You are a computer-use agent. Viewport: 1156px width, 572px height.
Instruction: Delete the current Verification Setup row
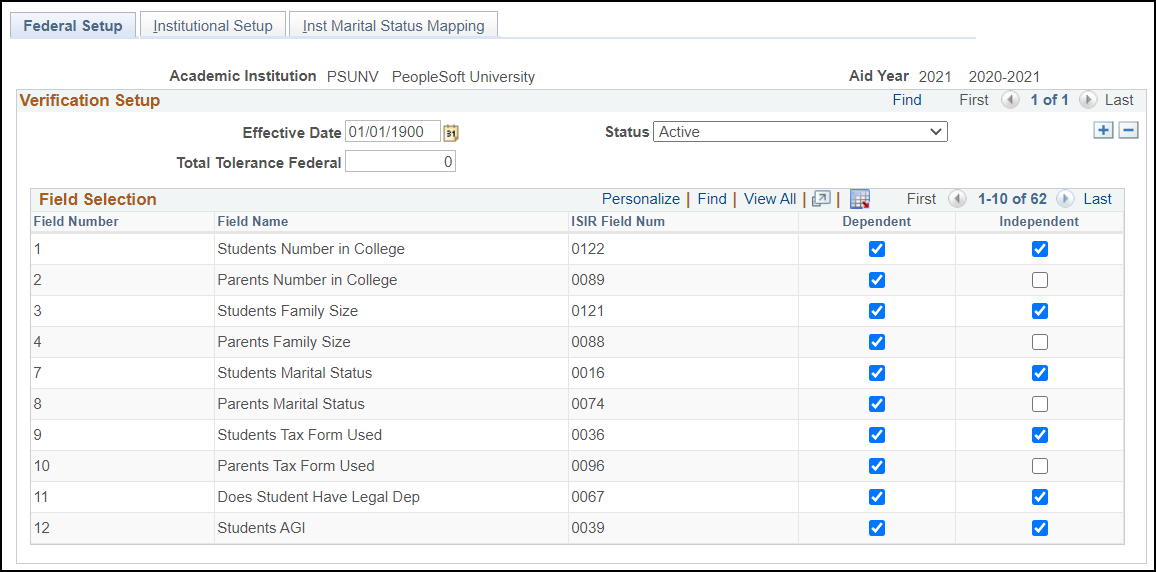click(1128, 130)
